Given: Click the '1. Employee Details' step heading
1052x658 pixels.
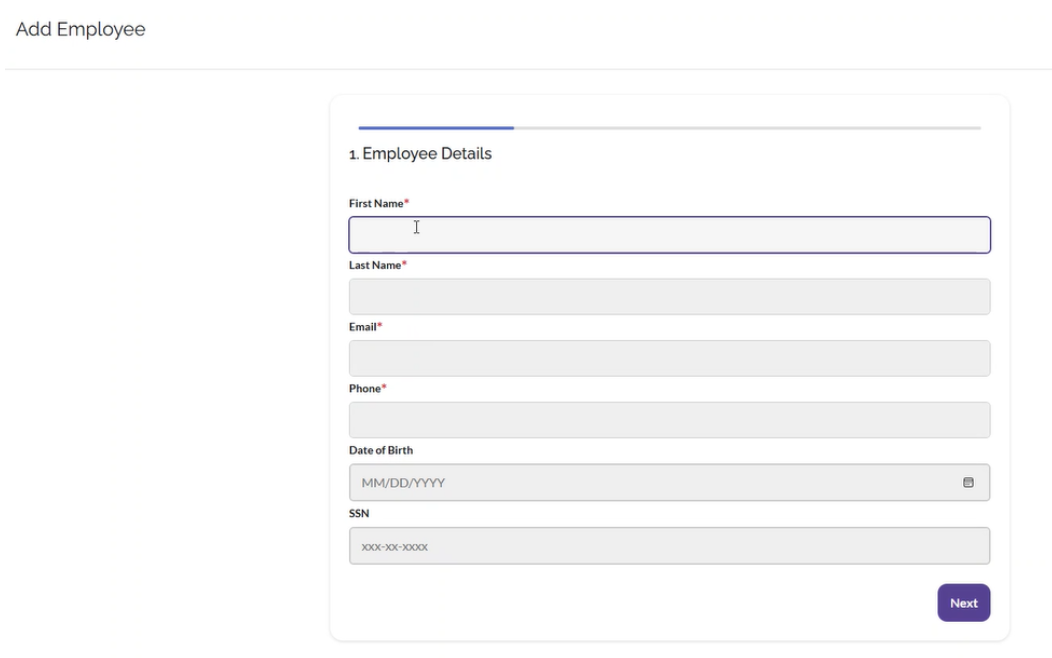Looking at the screenshot, I should (x=420, y=154).
